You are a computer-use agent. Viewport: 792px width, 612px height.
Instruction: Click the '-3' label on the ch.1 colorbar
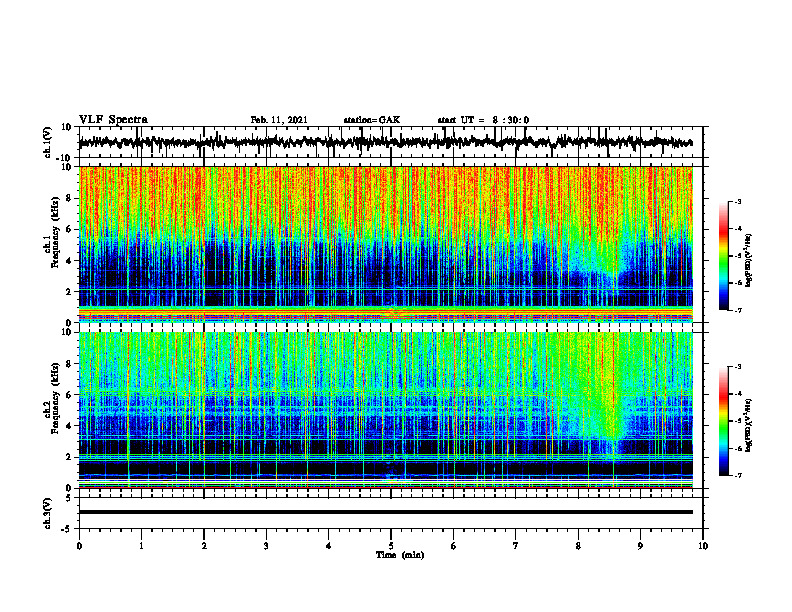pyautogui.click(x=737, y=202)
